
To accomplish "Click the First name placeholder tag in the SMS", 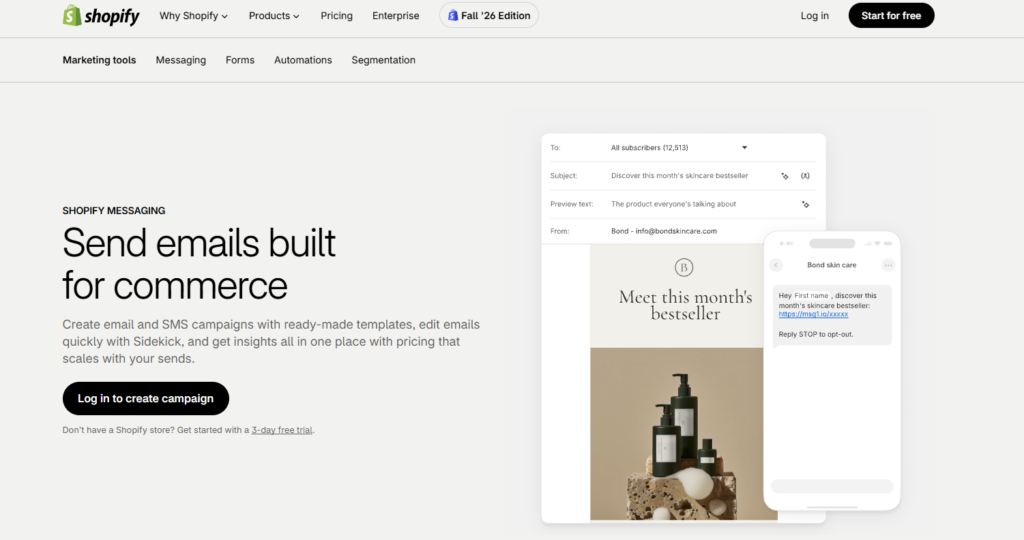I will [811, 296].
